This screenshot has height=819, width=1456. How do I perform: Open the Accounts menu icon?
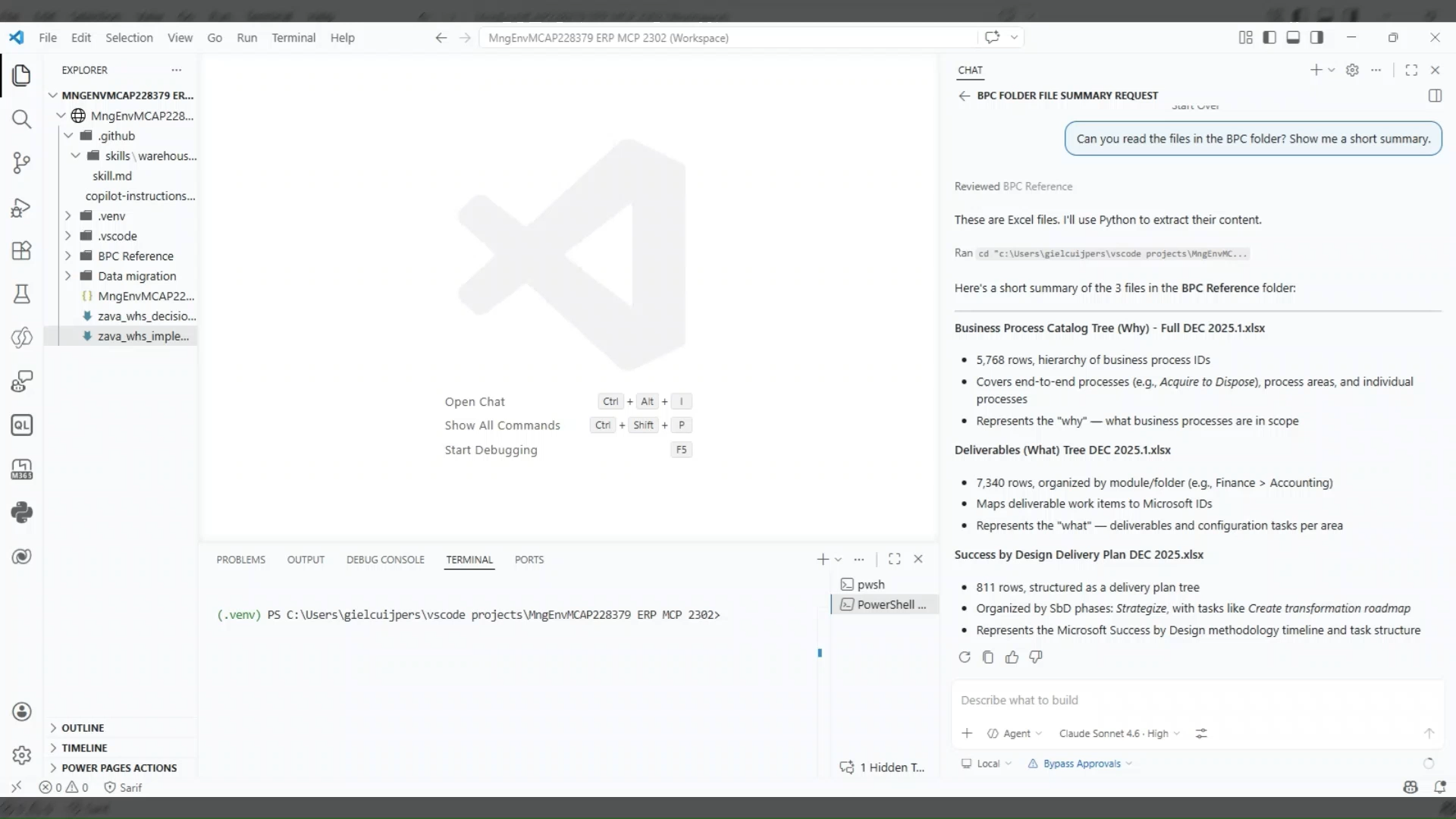[x=21, y=711]
